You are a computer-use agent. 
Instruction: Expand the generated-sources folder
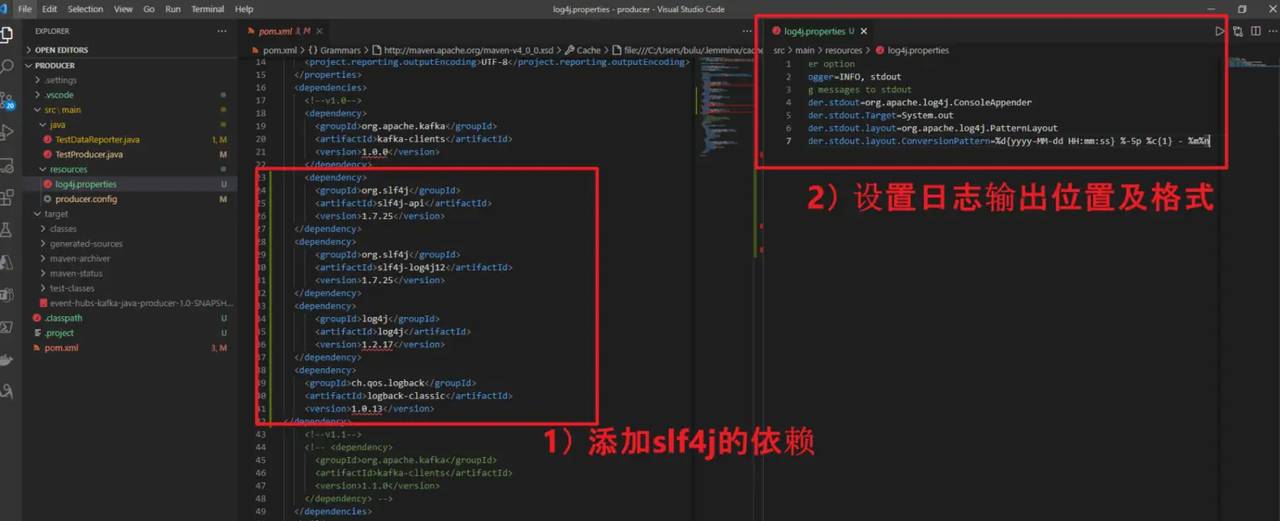pyautogui.click(x=128, y=244)
